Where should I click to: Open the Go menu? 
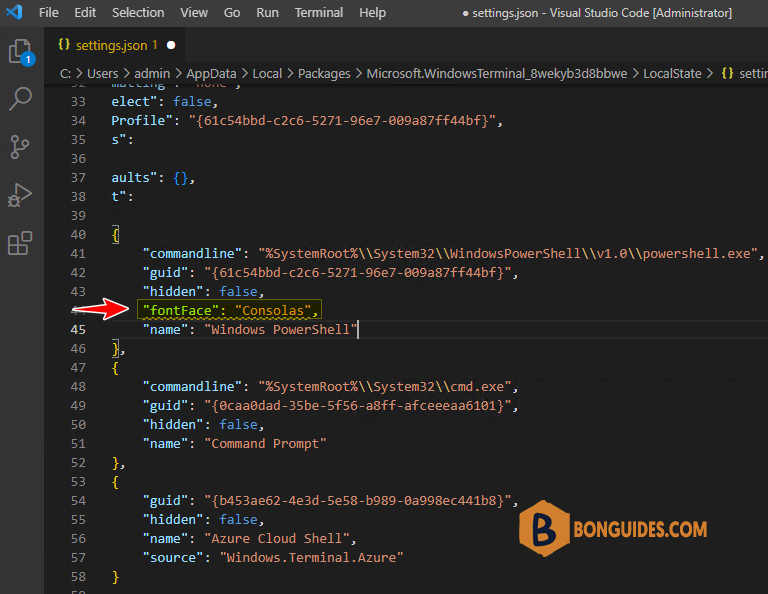(x=232, y=13)
